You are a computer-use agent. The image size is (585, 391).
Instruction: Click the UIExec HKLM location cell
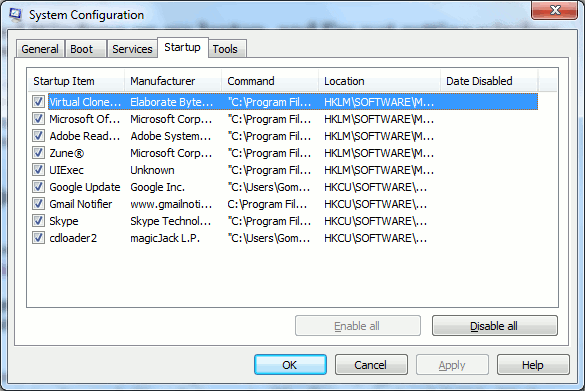point(379,170)
